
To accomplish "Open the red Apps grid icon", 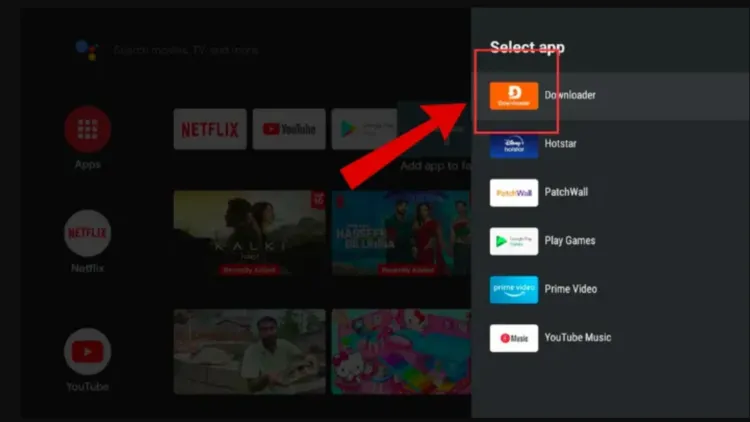I will coord(88,129).
